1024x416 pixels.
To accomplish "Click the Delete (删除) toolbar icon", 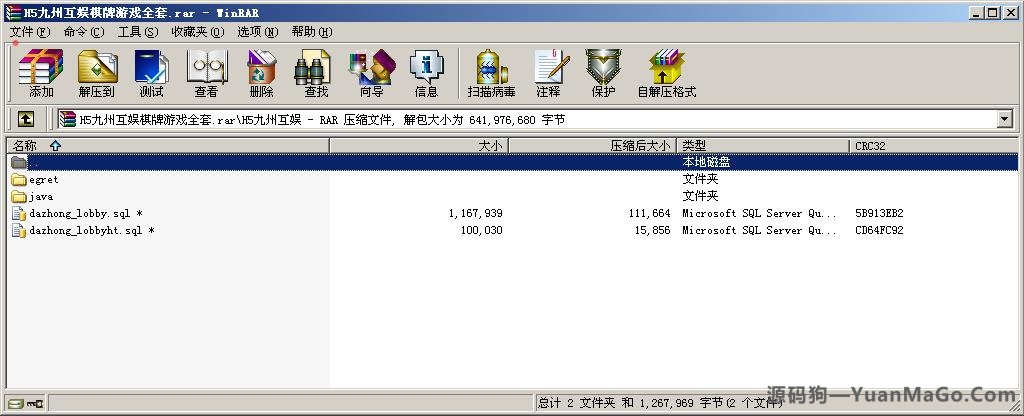I will (x=261, y=72).
